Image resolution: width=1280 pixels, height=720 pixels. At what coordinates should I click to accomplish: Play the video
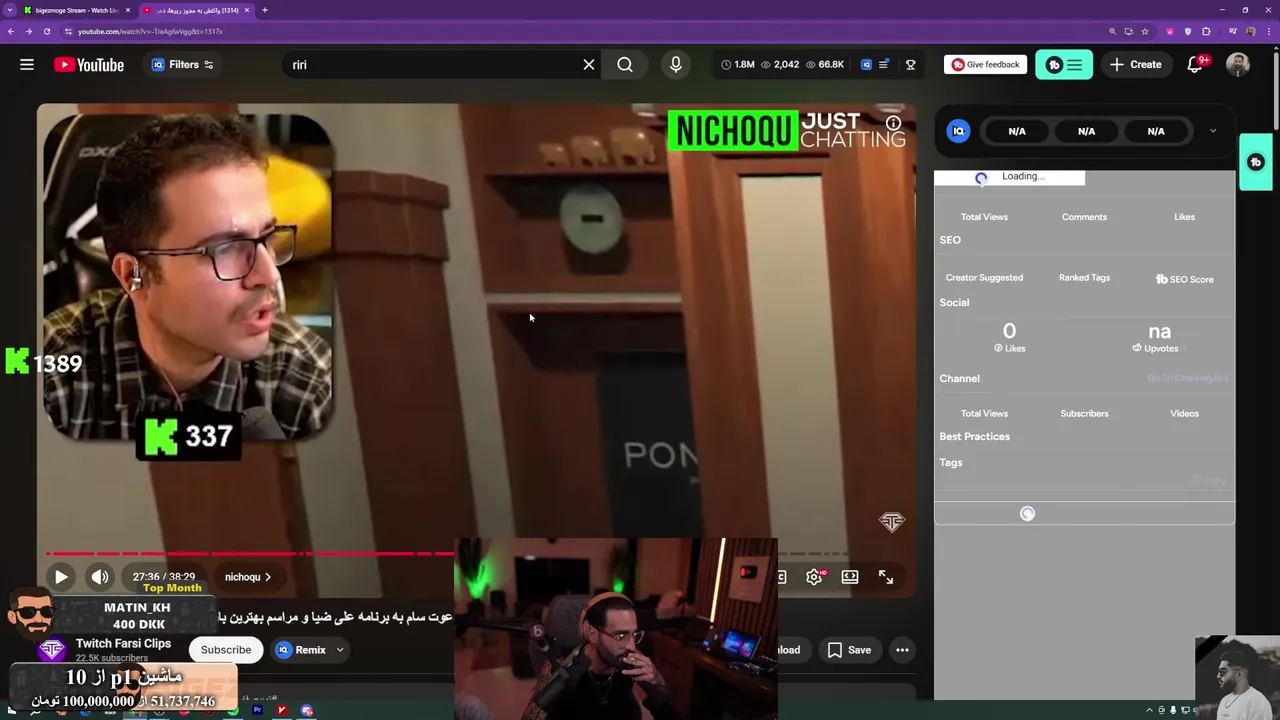click(61, 577)
